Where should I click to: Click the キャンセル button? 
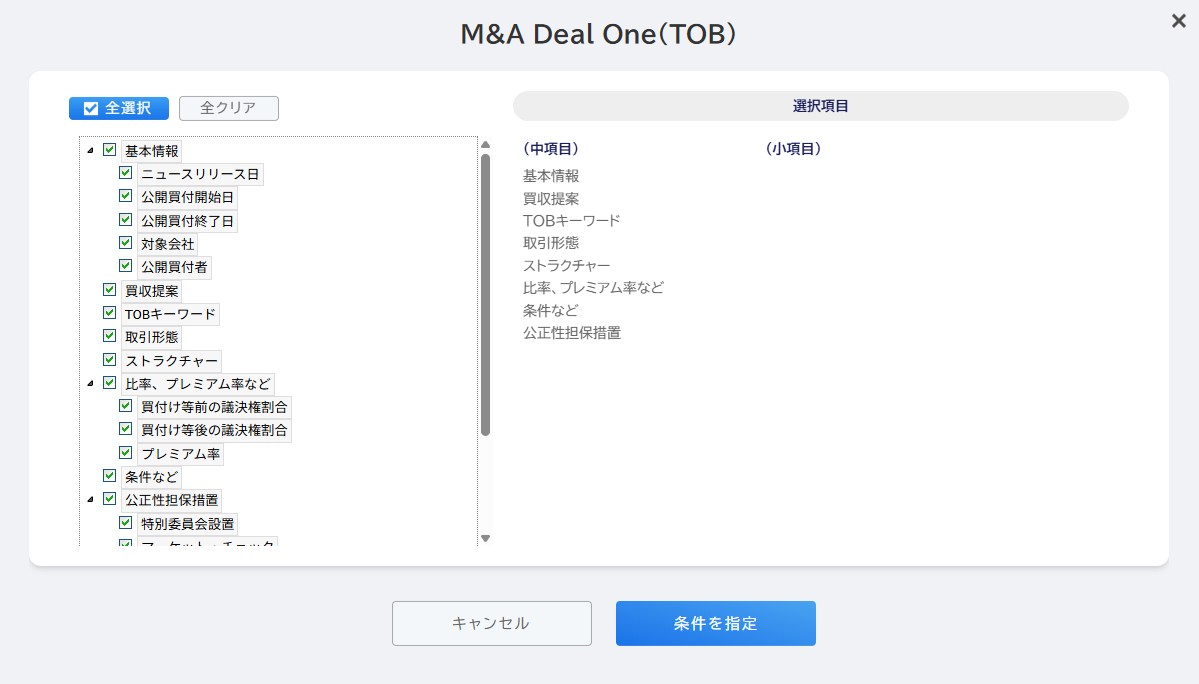point(492,624)
